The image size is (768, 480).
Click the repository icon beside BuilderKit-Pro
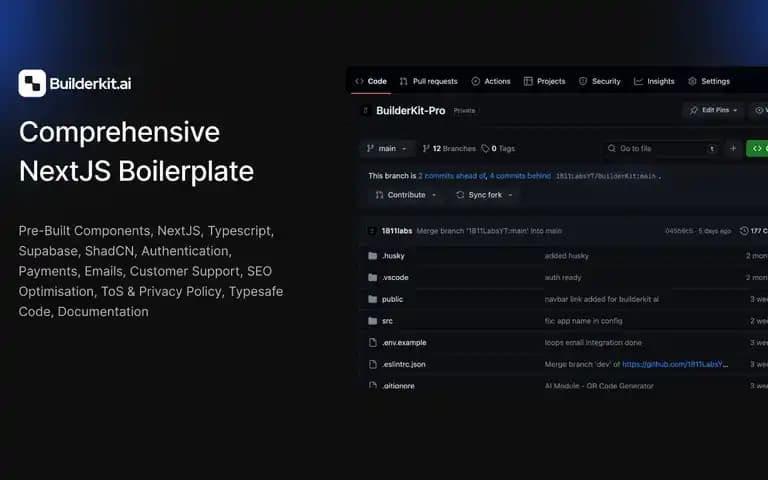pyautogui.click(x=365, y=111)
